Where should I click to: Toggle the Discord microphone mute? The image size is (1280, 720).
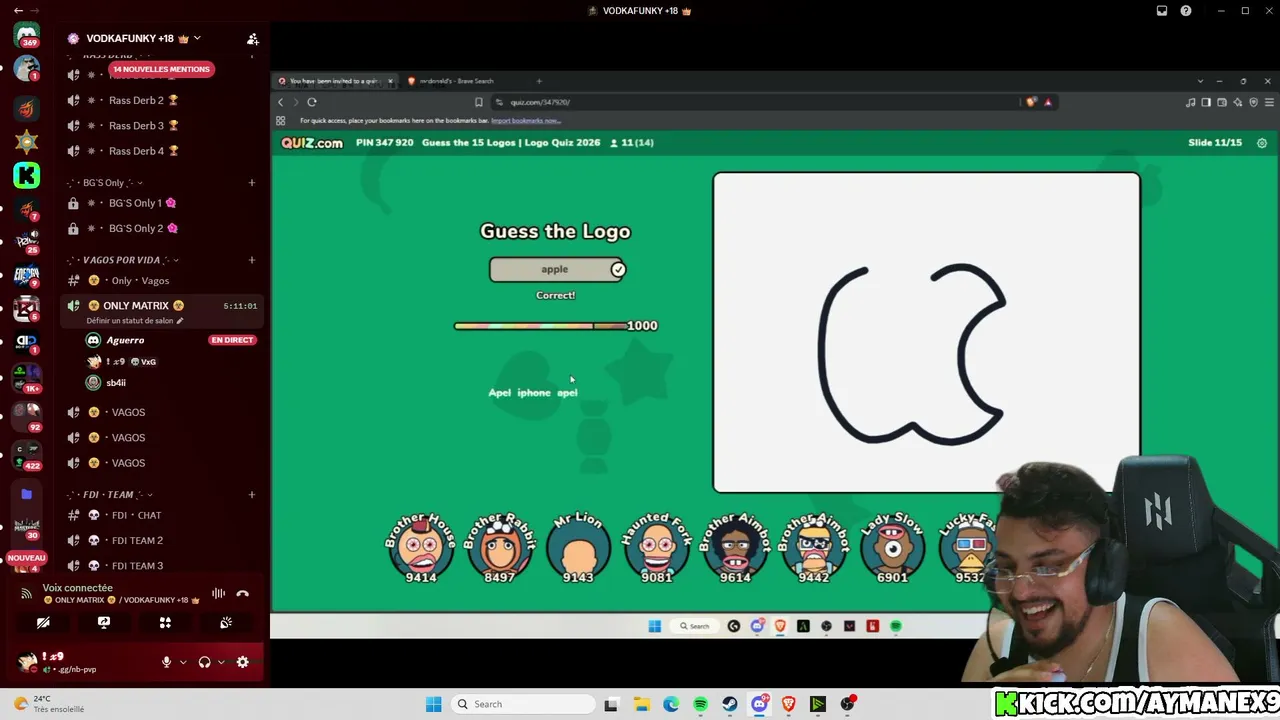click(167, 662)
